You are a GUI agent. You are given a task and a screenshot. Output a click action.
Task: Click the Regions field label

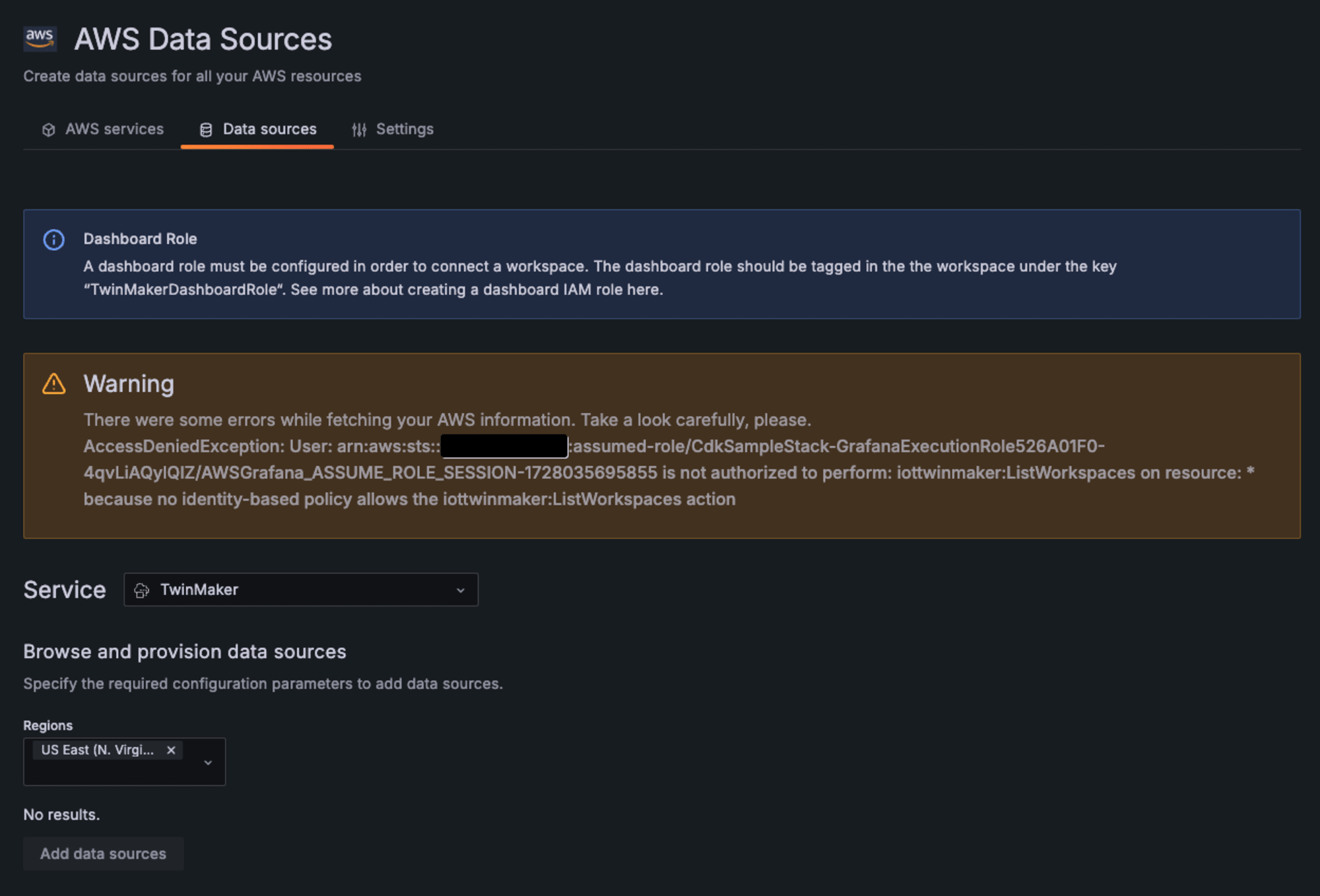click(x=48, y=726)
